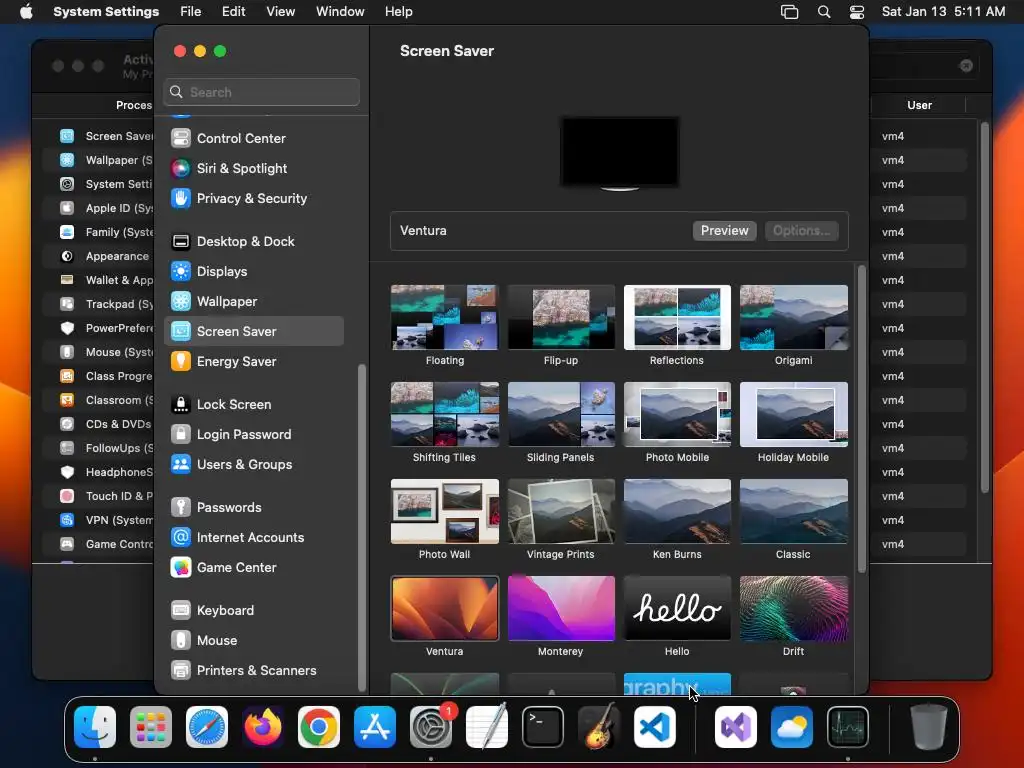Click the Options... button
The height and width of the screenshot is (768, 1024).
801,231
